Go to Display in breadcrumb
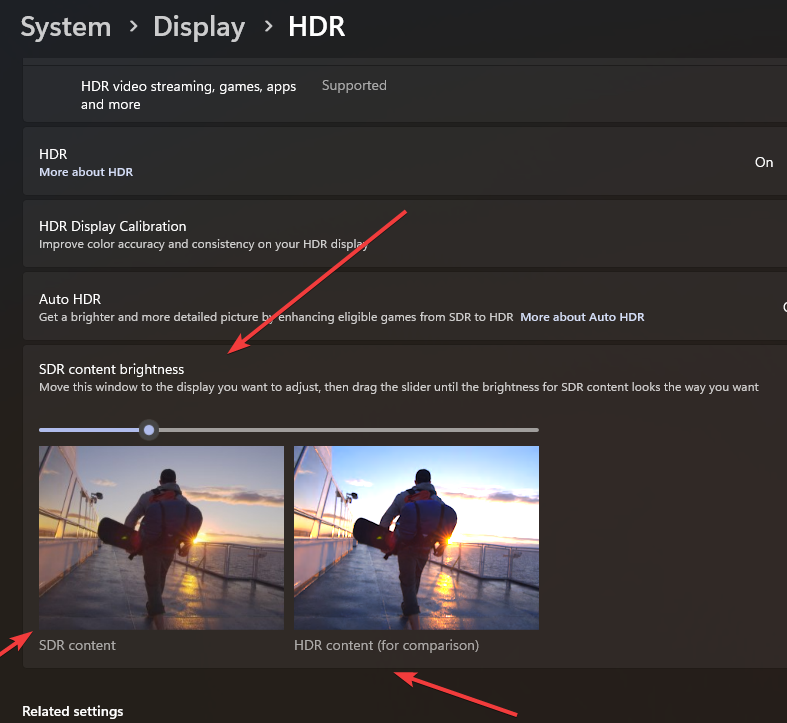The height and width of the screenshot is (723, 787). 199,28
